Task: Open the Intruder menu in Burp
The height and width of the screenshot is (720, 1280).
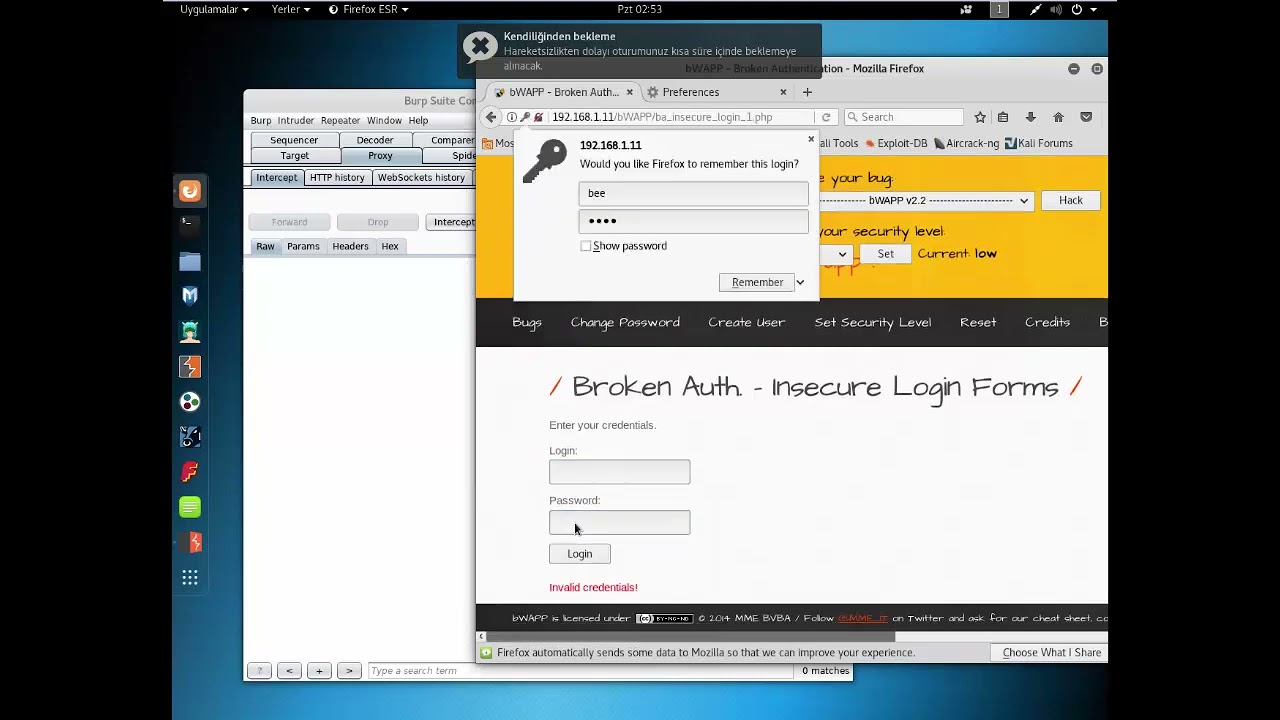Action: [296, 120]
